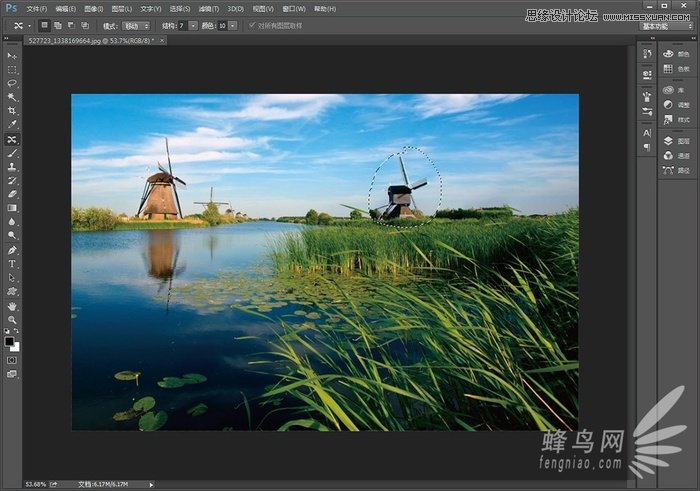Select the Pen tool

pyautogui.click(x=12, y=250)
